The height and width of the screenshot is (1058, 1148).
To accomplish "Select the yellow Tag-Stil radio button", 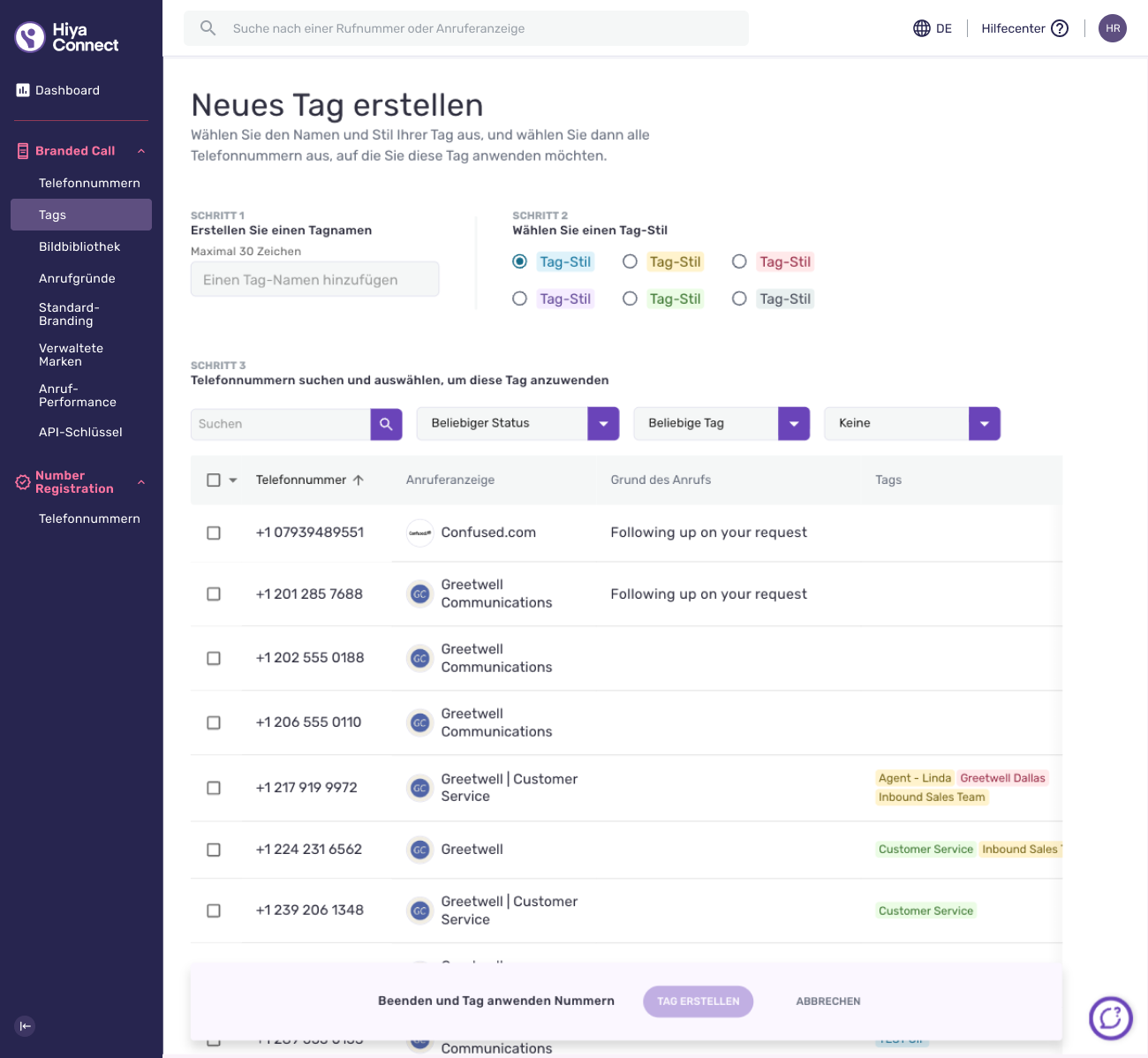I will coord(630,261).
